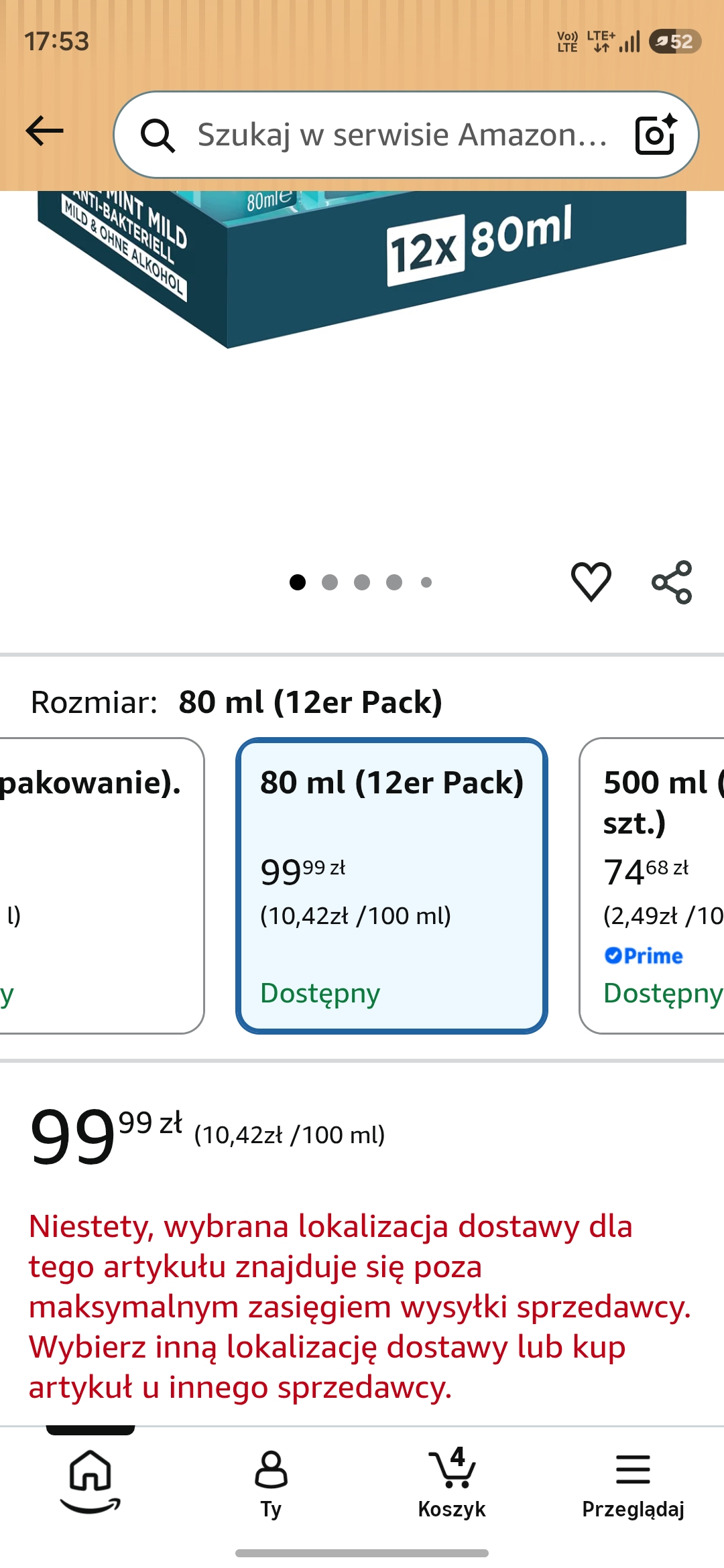Jump to third product image dot

pos(362,582)
